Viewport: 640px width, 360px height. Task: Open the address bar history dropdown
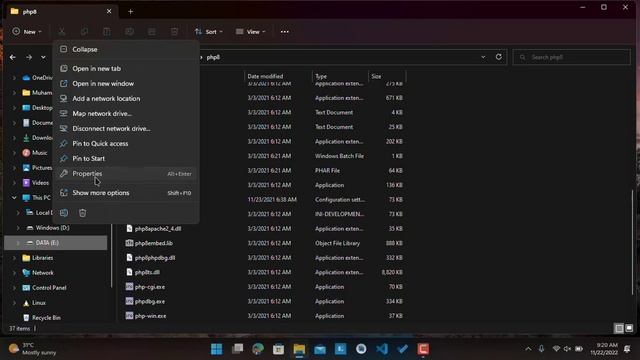click(483, 57)
